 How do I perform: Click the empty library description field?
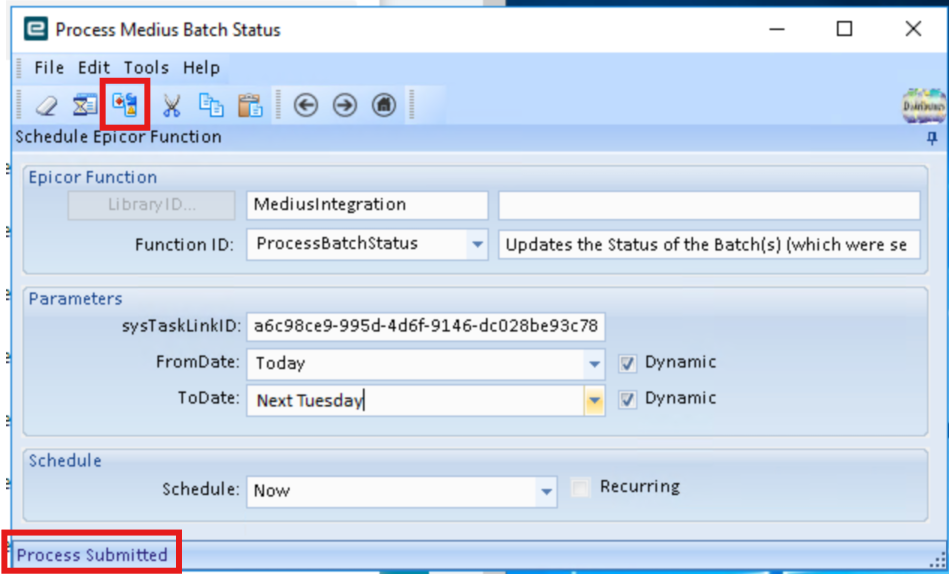(x=709, y=205)
